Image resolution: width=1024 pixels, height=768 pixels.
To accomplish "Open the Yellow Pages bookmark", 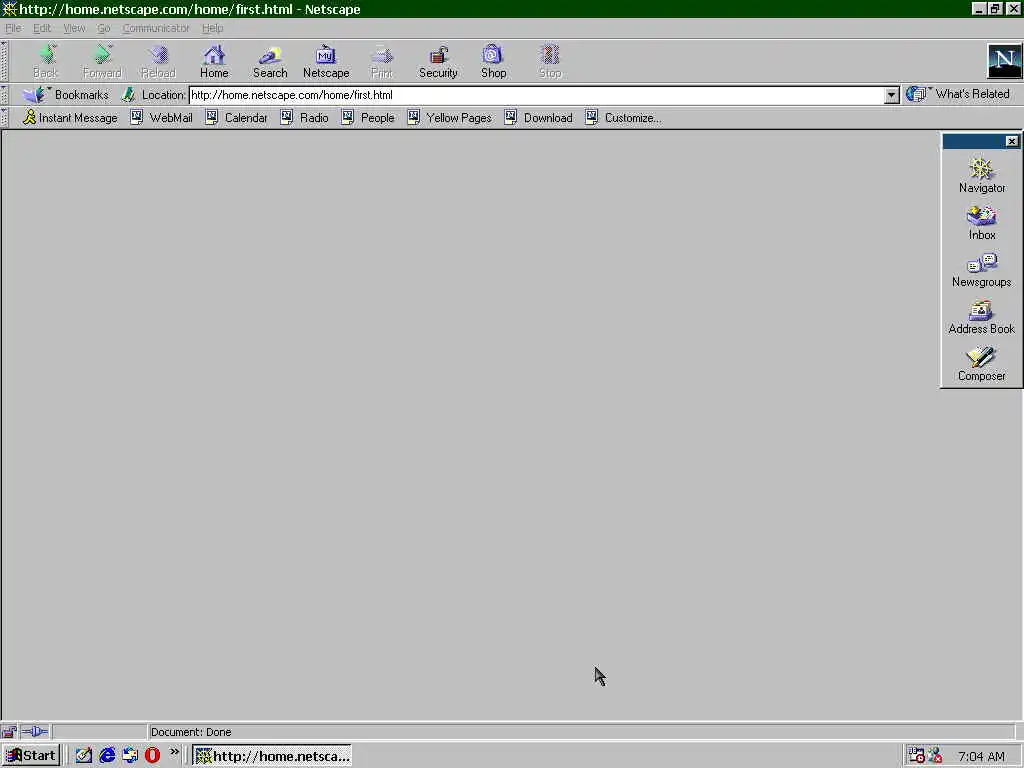I will (449, 118).
